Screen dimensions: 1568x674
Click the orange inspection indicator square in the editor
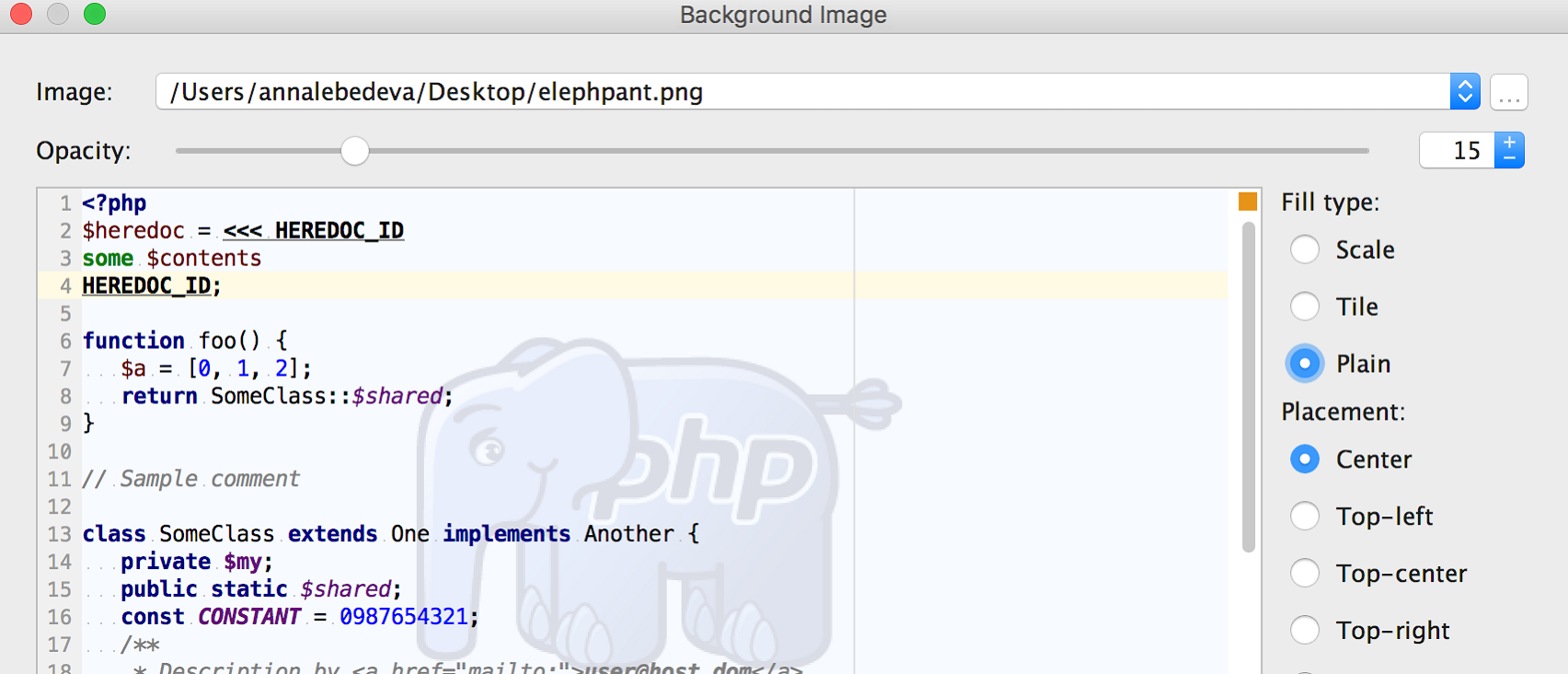(x=1248, y=202)
